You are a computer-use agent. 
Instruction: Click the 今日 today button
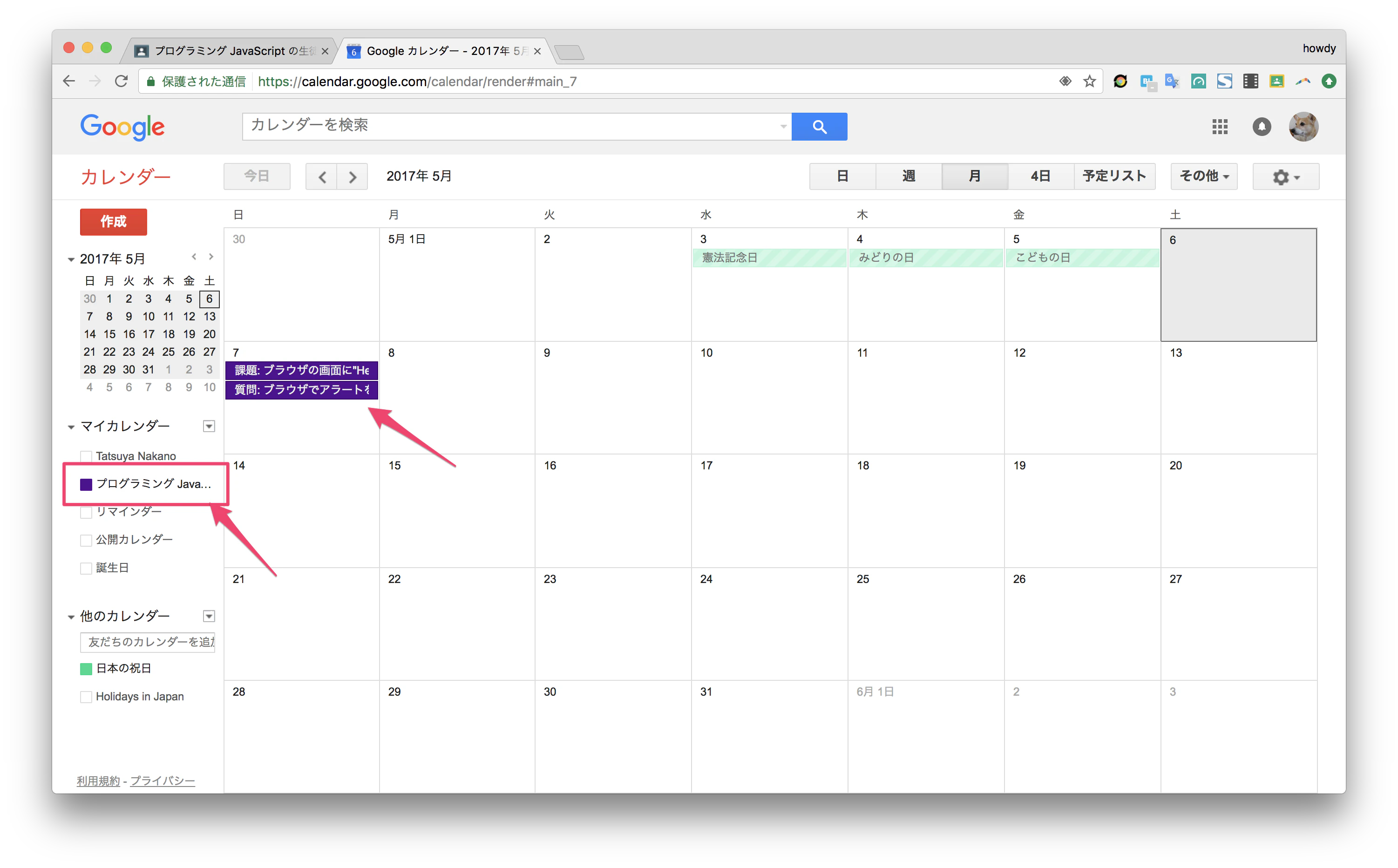tap(257, 176)
